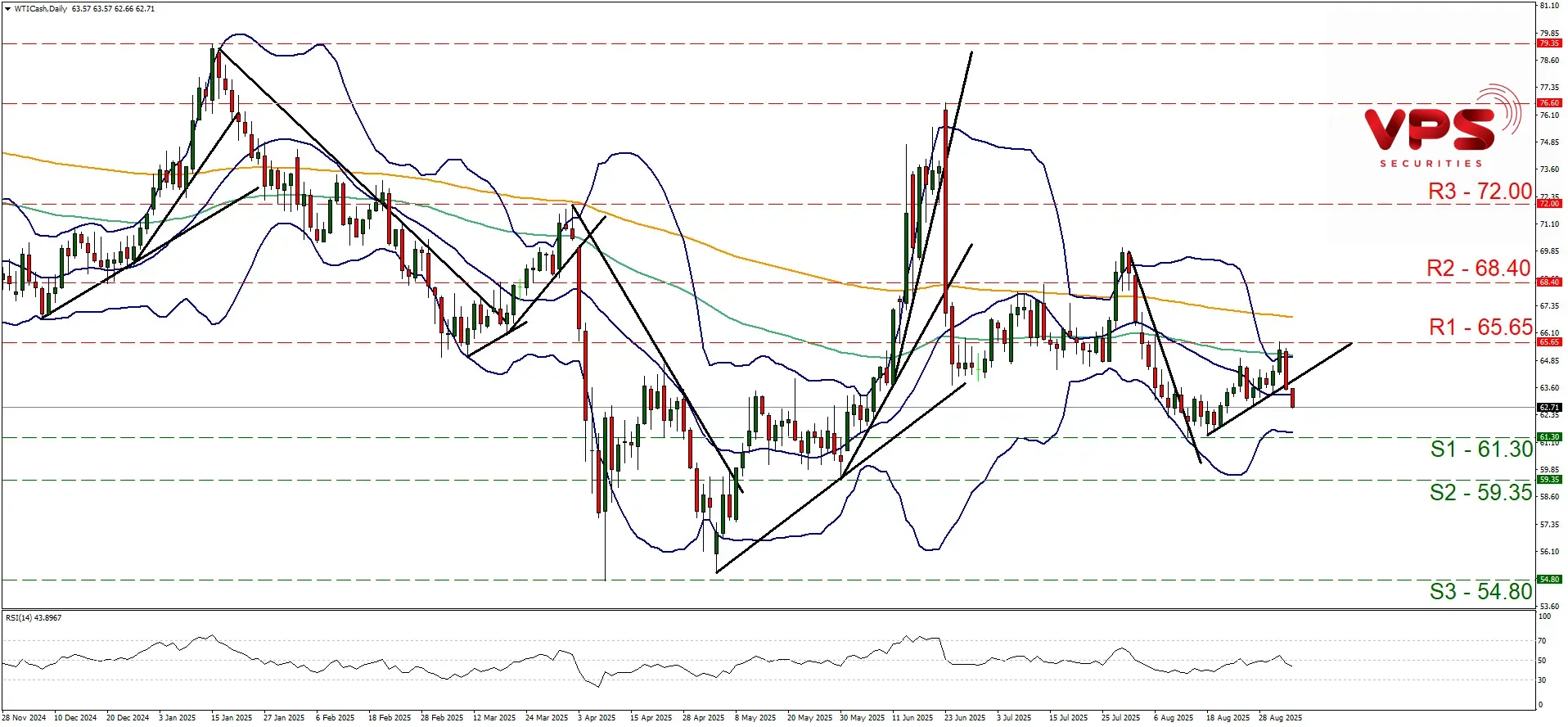Click the RSI(14) indicator label
The height and width of the screenshot is (727, 1568).
[x=34, y=618]
